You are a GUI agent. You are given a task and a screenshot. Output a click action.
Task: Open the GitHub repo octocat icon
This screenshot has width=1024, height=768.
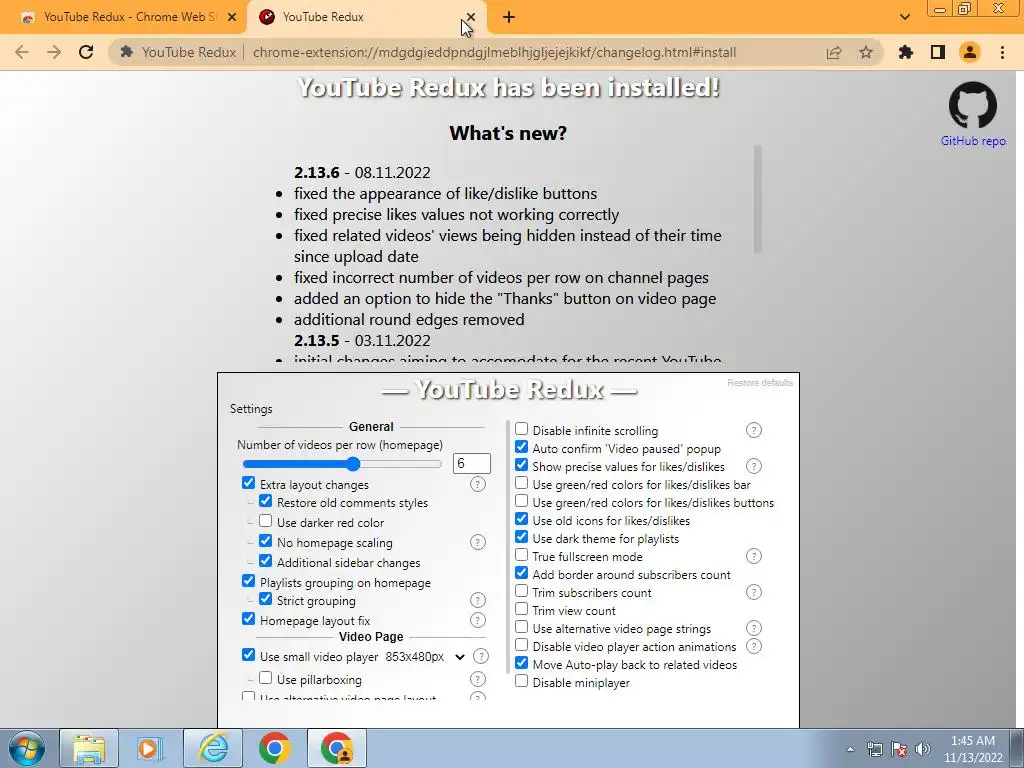click(972, 106)
